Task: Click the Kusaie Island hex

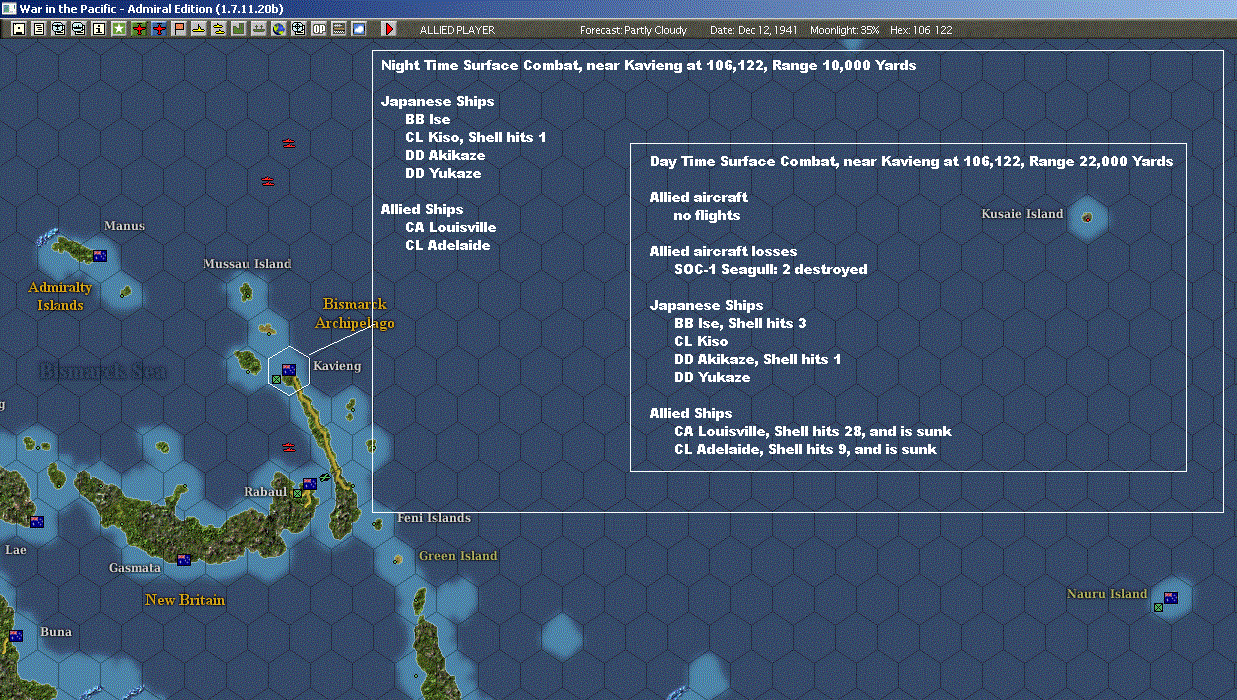Action: click(x=1087, y=217)
